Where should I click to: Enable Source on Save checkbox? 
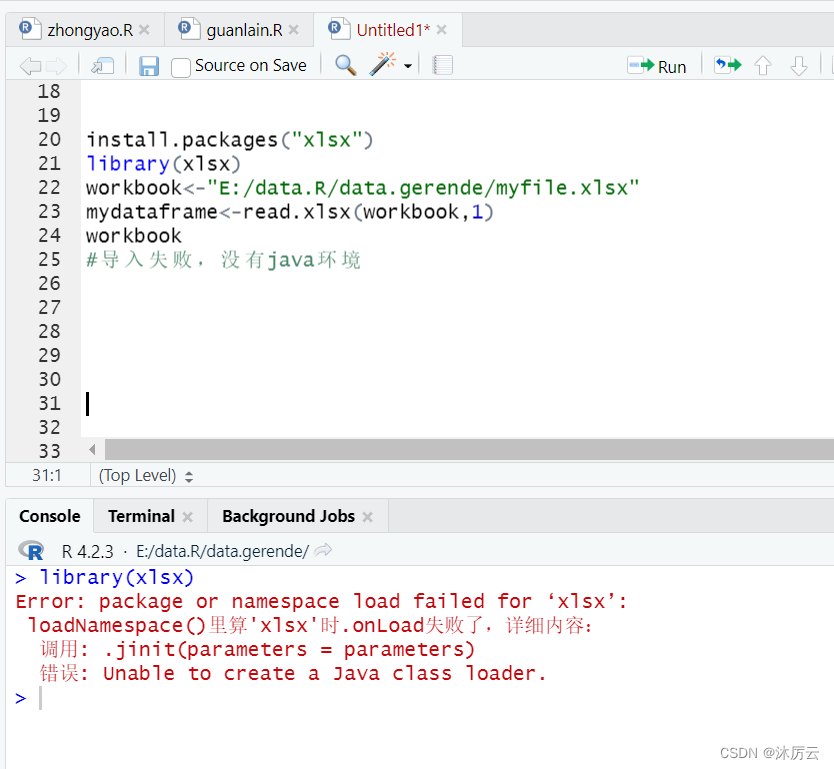coord(181,68)
